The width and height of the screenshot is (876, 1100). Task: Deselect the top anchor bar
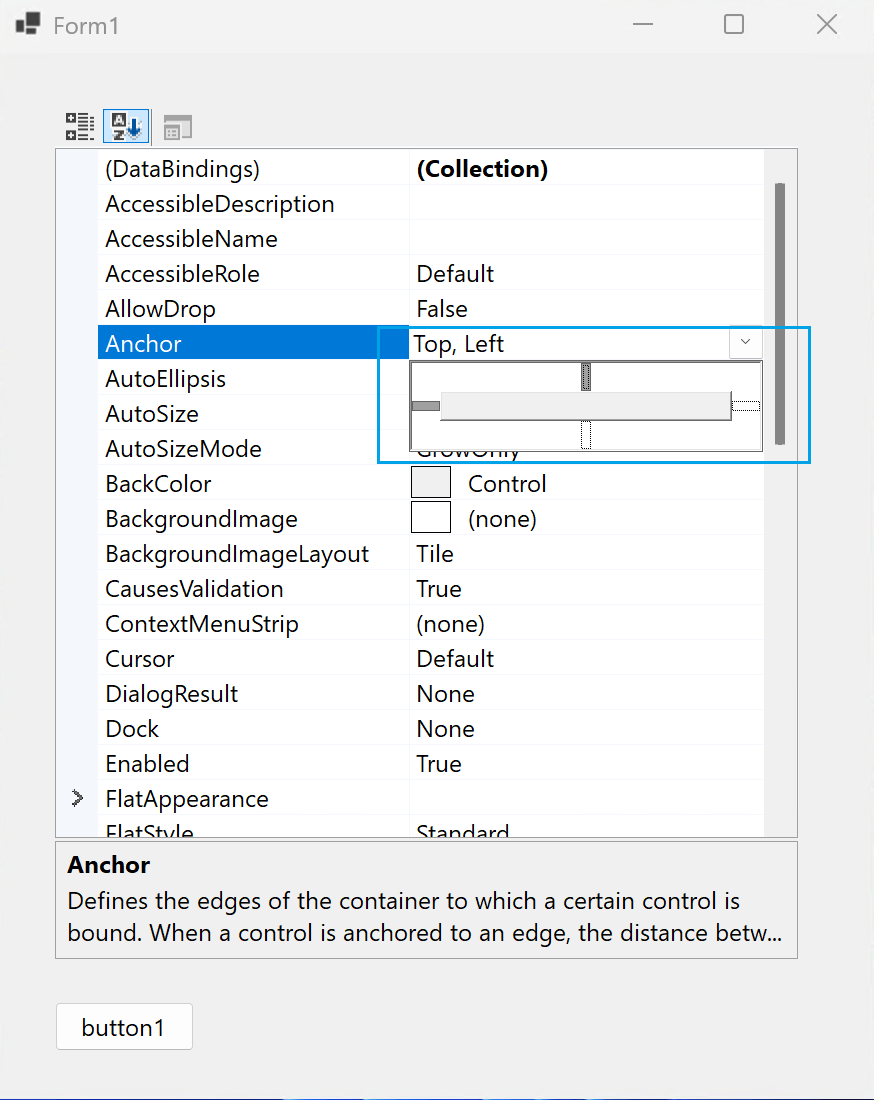pyautogui.click(x=587, y=376)
